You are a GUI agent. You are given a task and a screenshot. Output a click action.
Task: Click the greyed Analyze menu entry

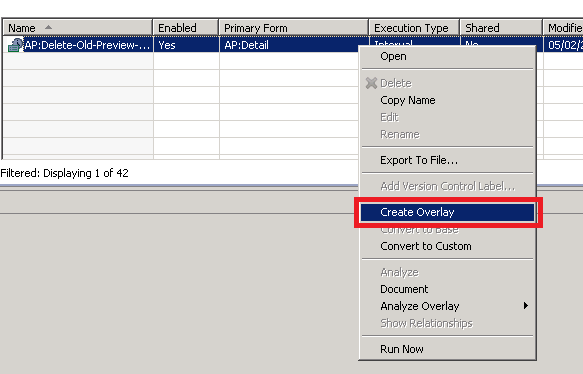pyautogui.click(x=399, y=272)
